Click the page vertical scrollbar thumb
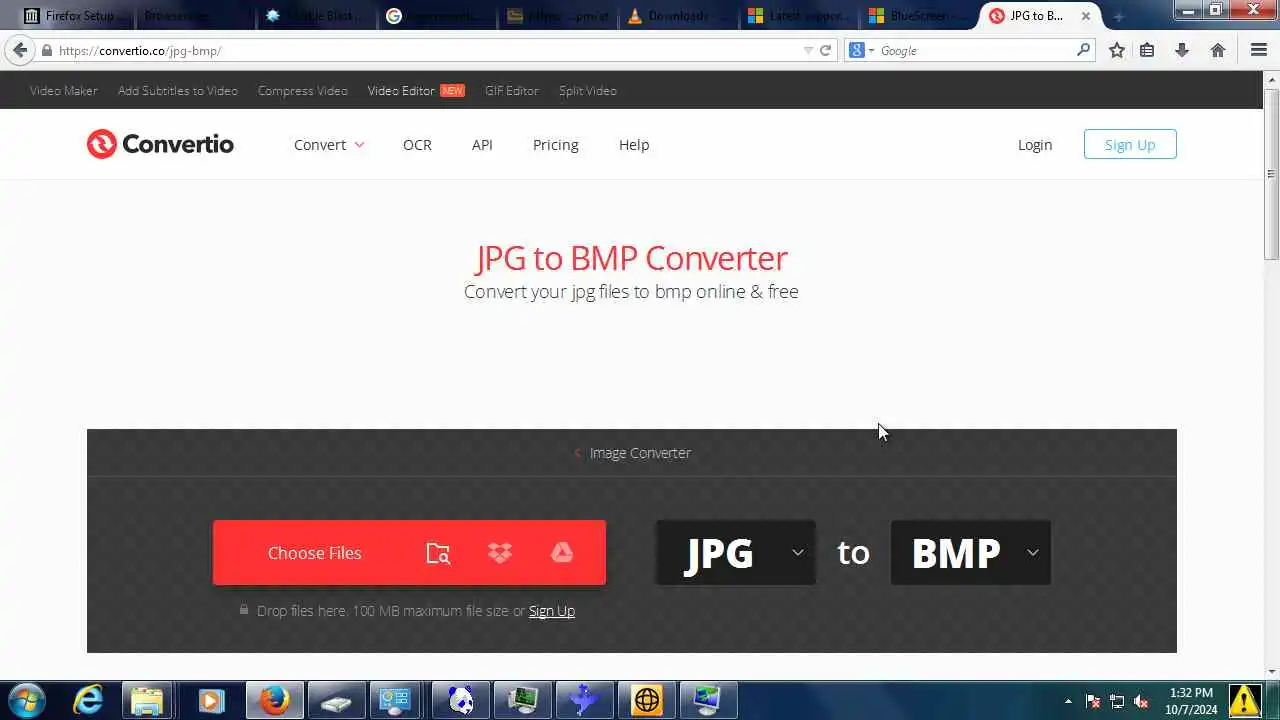Screen dimensions: 1280x720 tap(1272, 175)
